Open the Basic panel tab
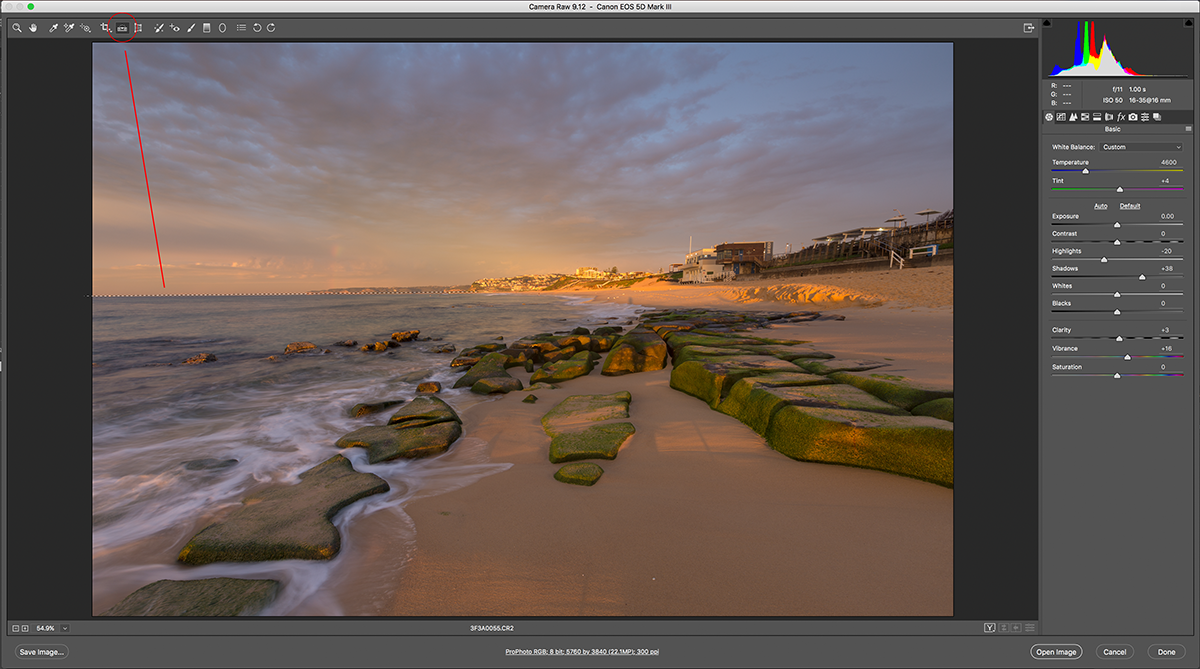The height and width of the screenshot is (669, 1200). pos(1049,117)
